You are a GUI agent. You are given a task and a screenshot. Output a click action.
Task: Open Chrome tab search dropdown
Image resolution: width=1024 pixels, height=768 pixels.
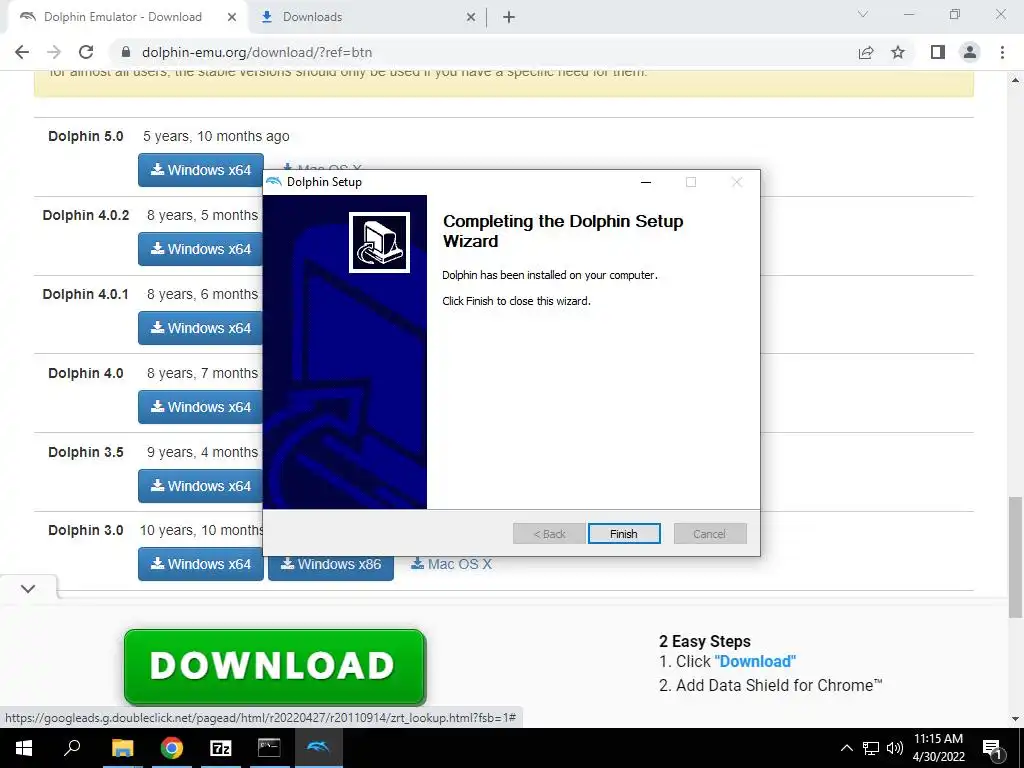(x=863, y=14)
